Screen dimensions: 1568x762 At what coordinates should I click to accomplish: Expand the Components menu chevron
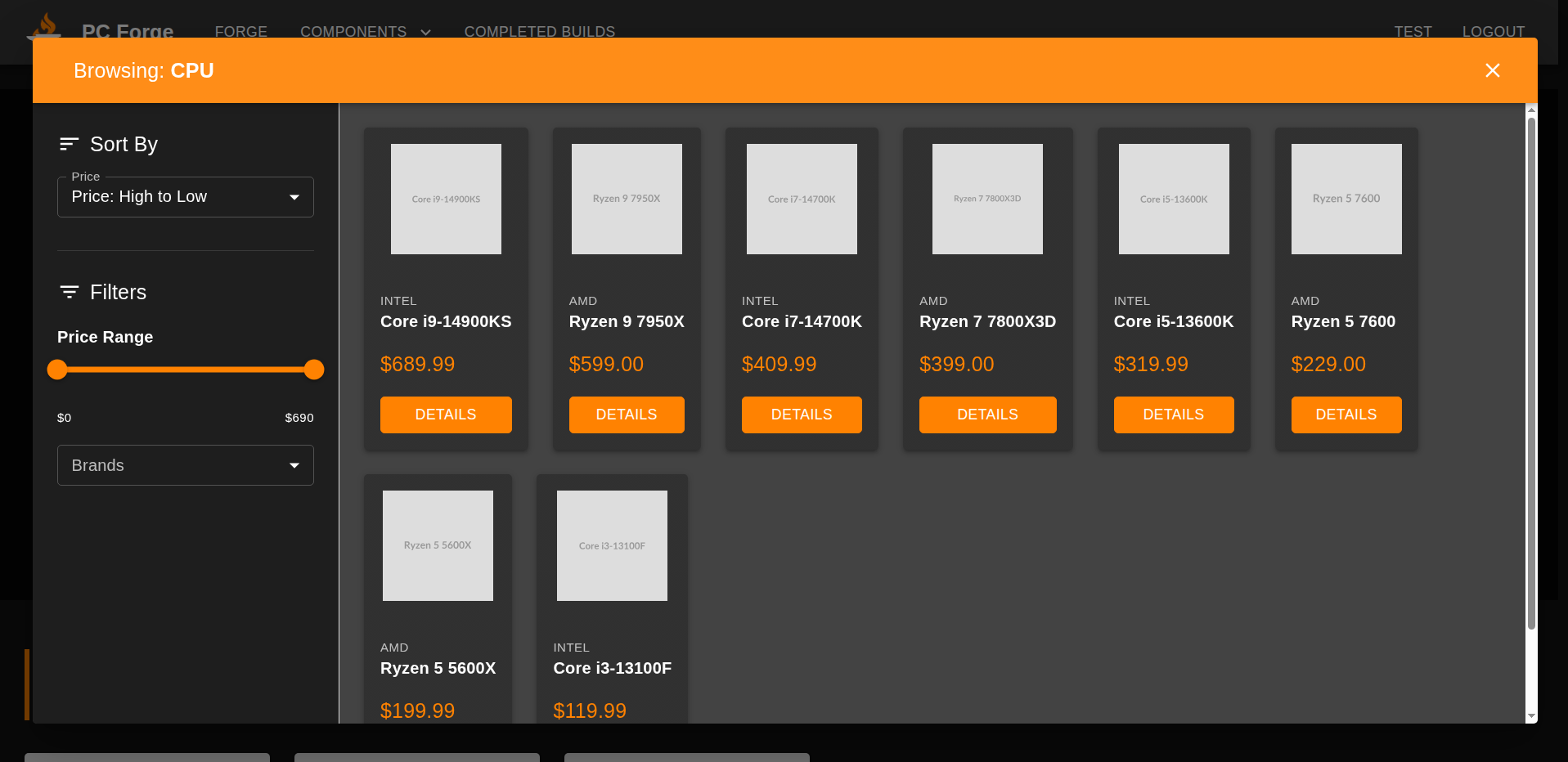[425, 32]
